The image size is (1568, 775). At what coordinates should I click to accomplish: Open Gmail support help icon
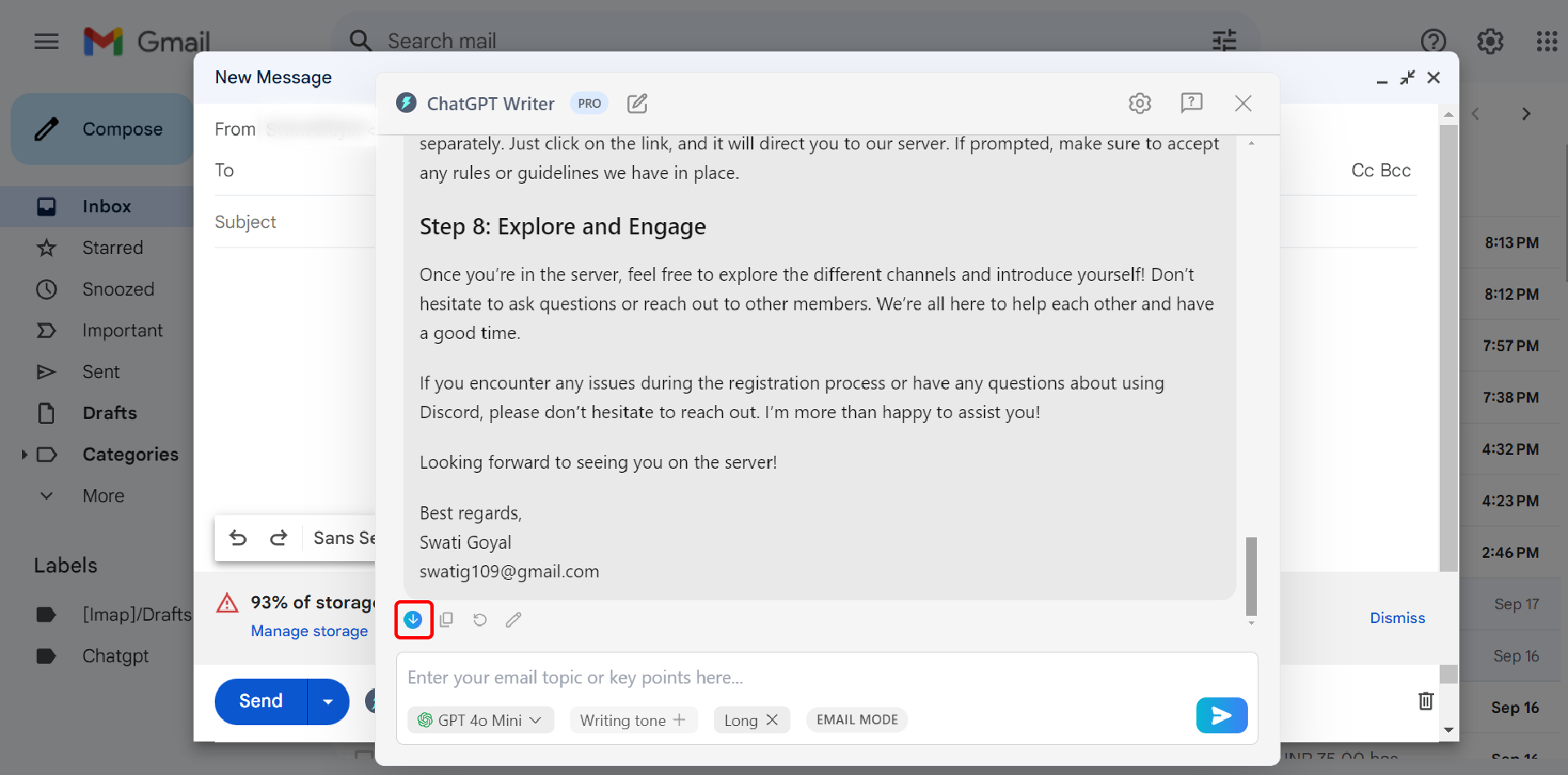(1433, 41)
